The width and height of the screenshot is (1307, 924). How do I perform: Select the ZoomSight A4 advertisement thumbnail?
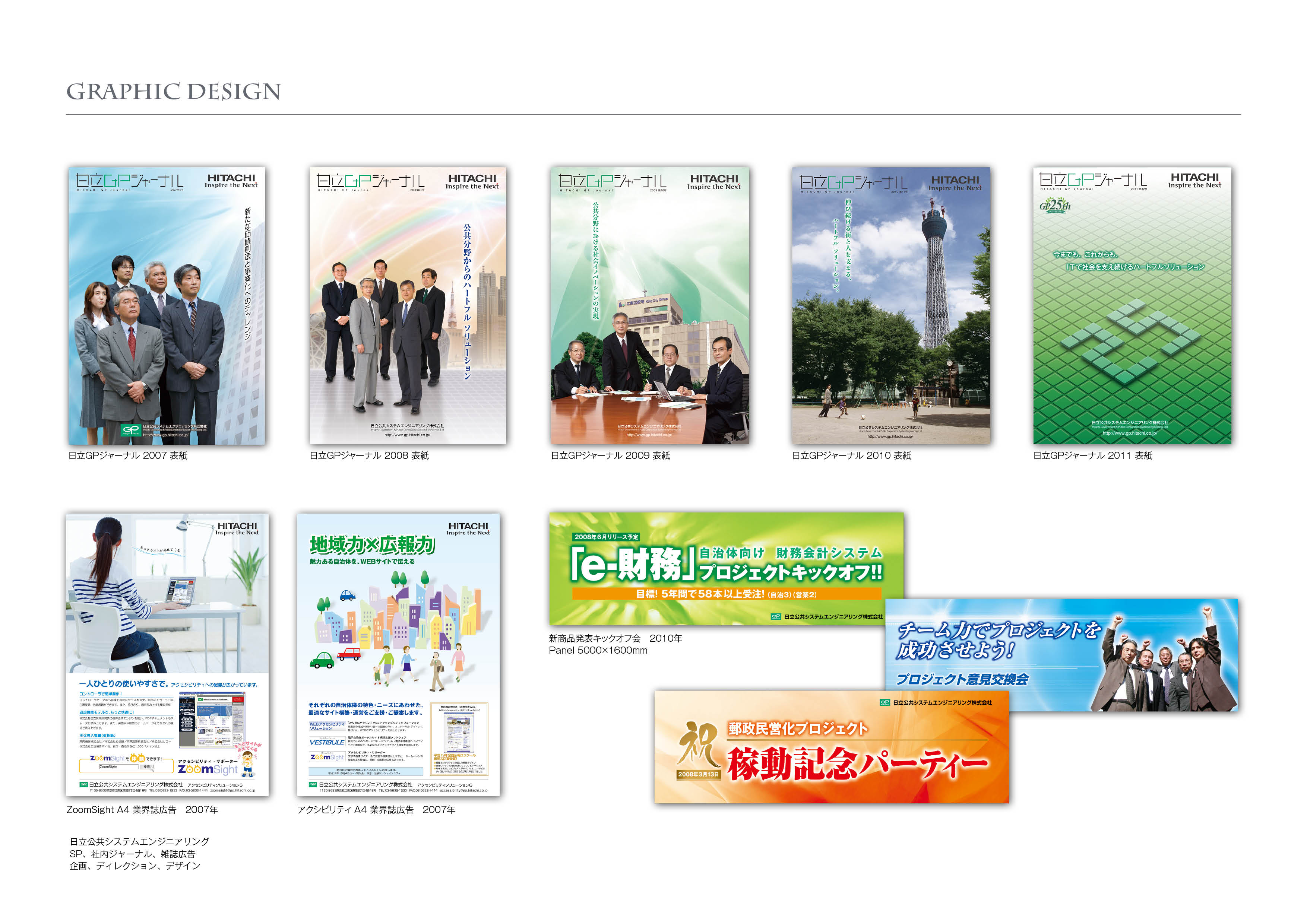tap(167, 654)
